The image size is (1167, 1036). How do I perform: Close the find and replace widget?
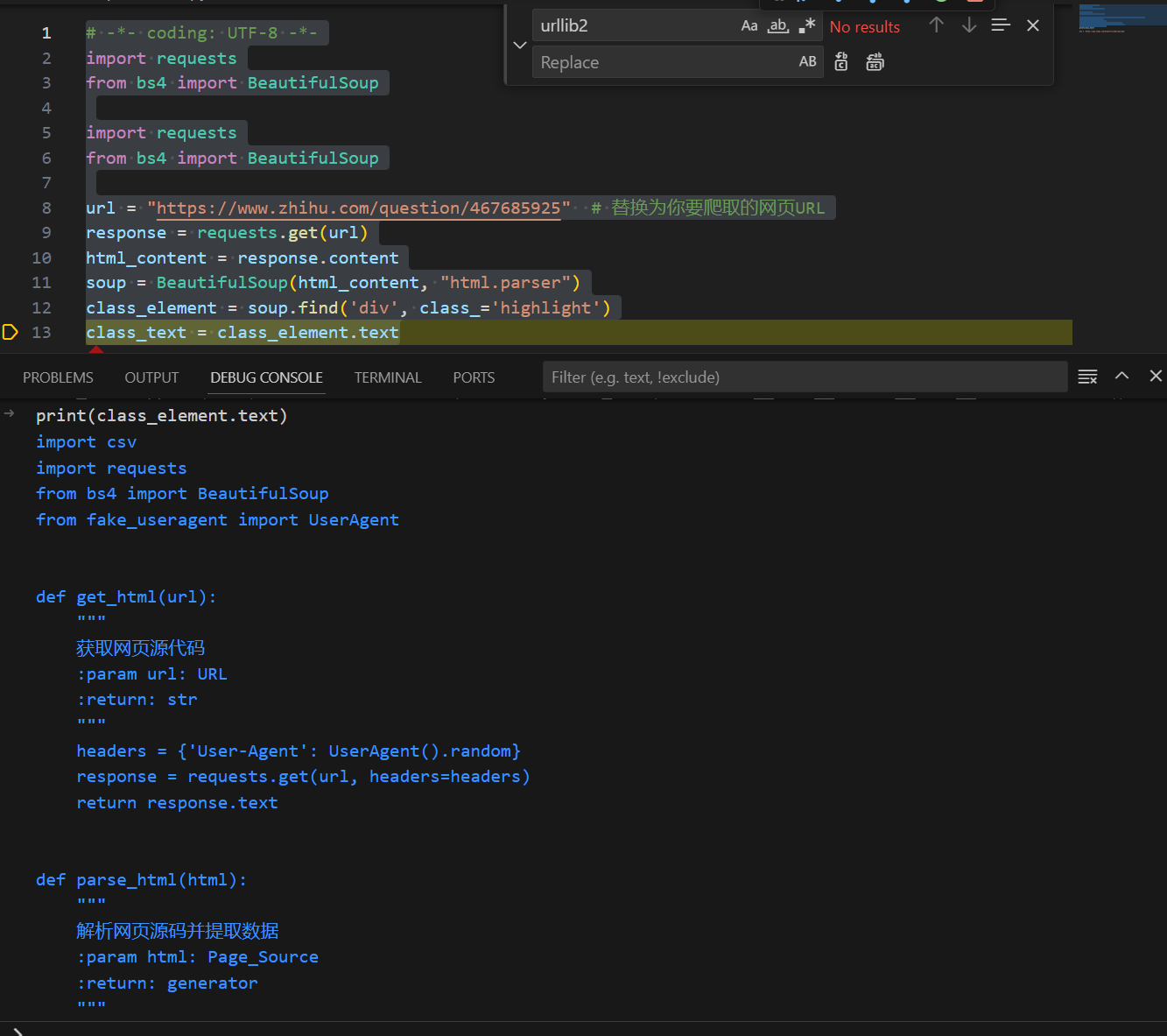coord(1033,25)
